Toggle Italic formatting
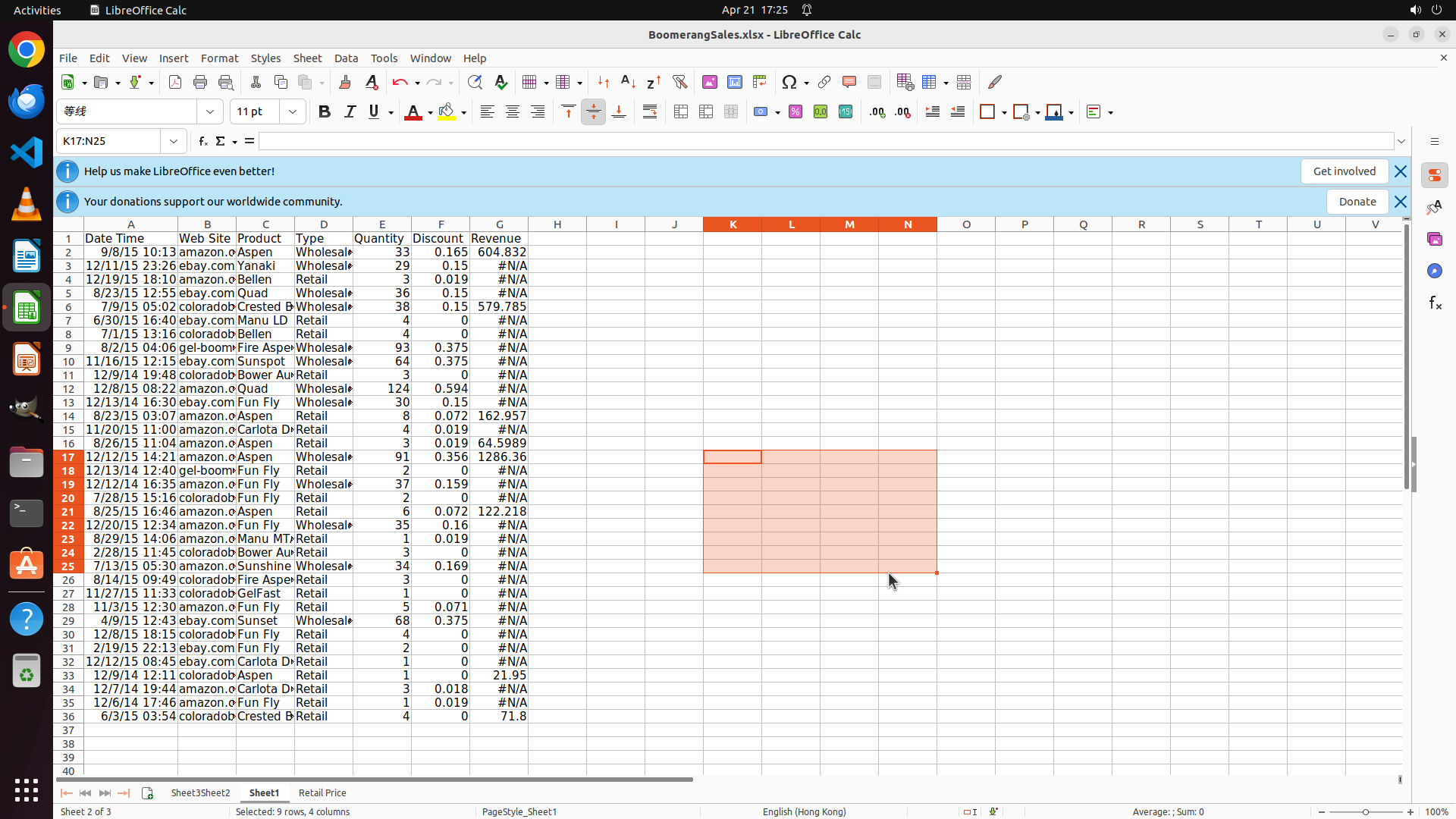This screenshot has width=1456, height=819. coord(350,112)
